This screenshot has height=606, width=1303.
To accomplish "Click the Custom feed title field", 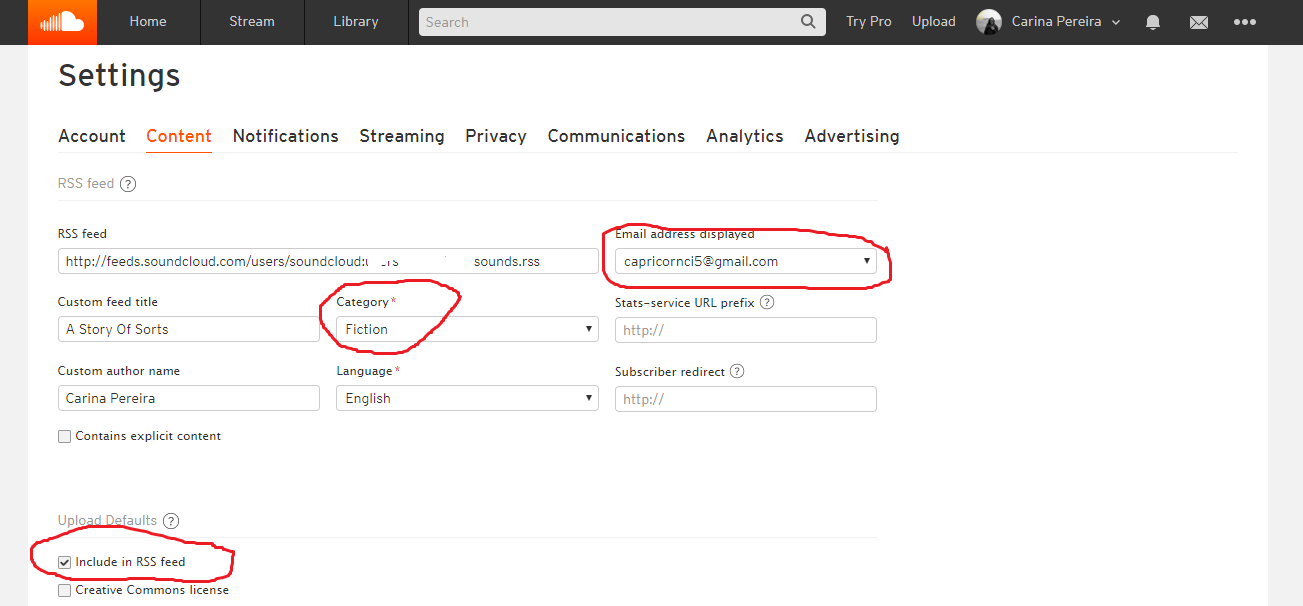I will (x=189, y=329).
